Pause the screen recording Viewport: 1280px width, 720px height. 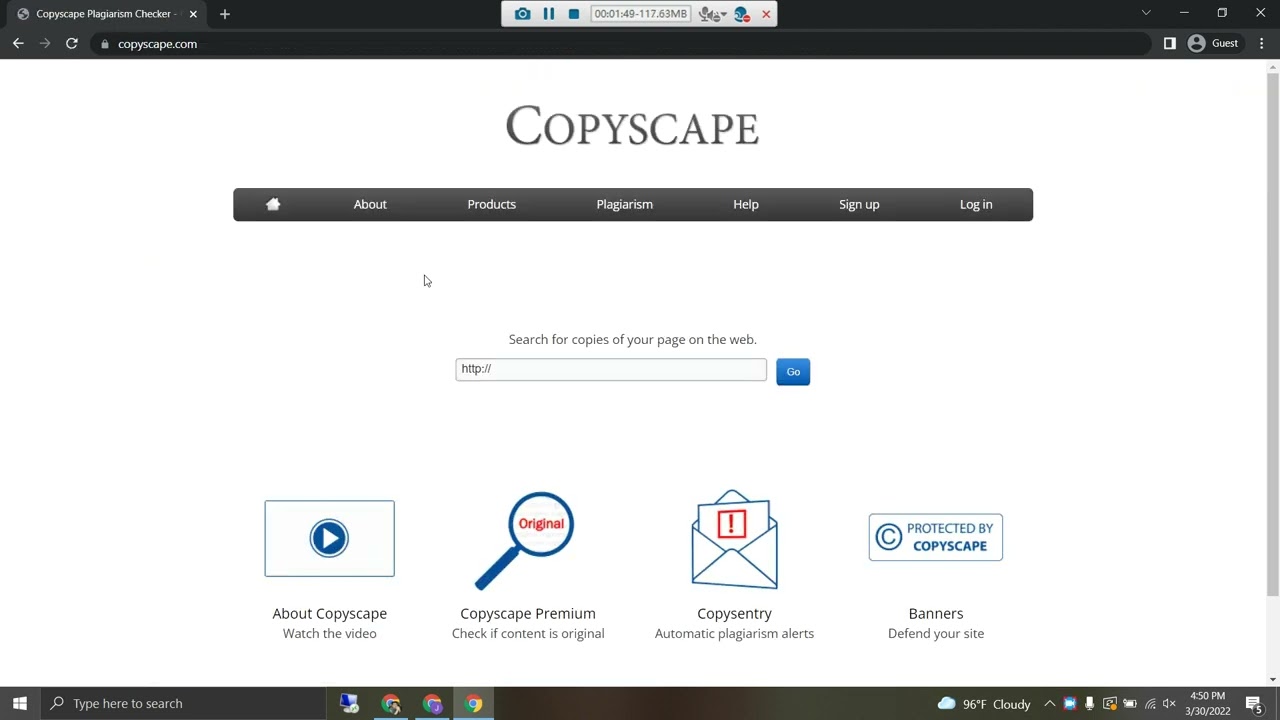point(549,14)
